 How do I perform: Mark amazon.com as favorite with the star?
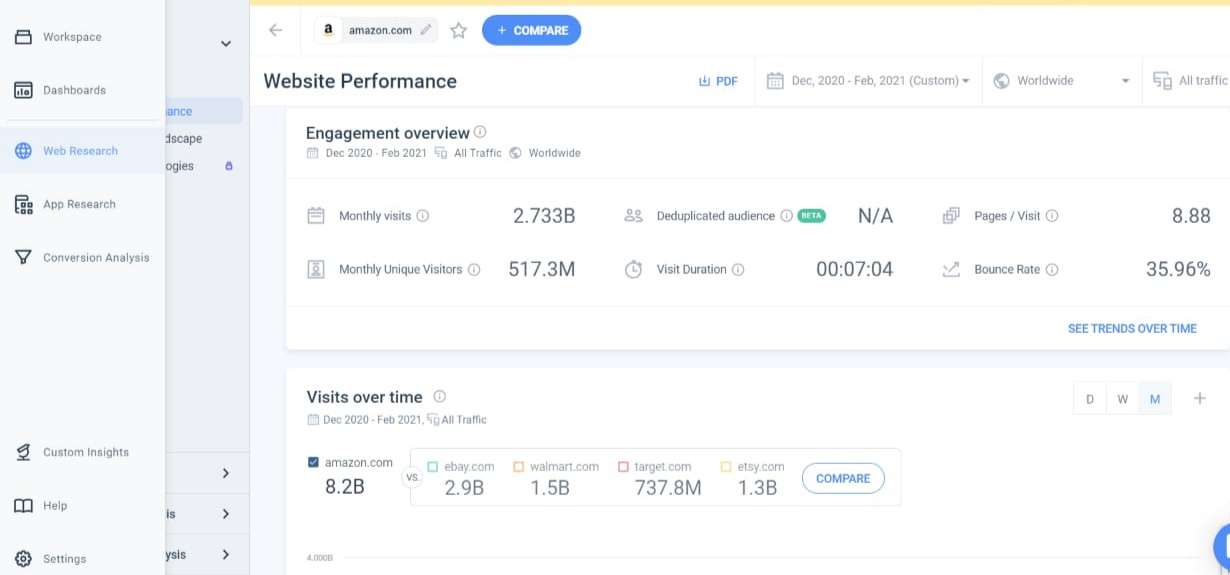point(459,30)
